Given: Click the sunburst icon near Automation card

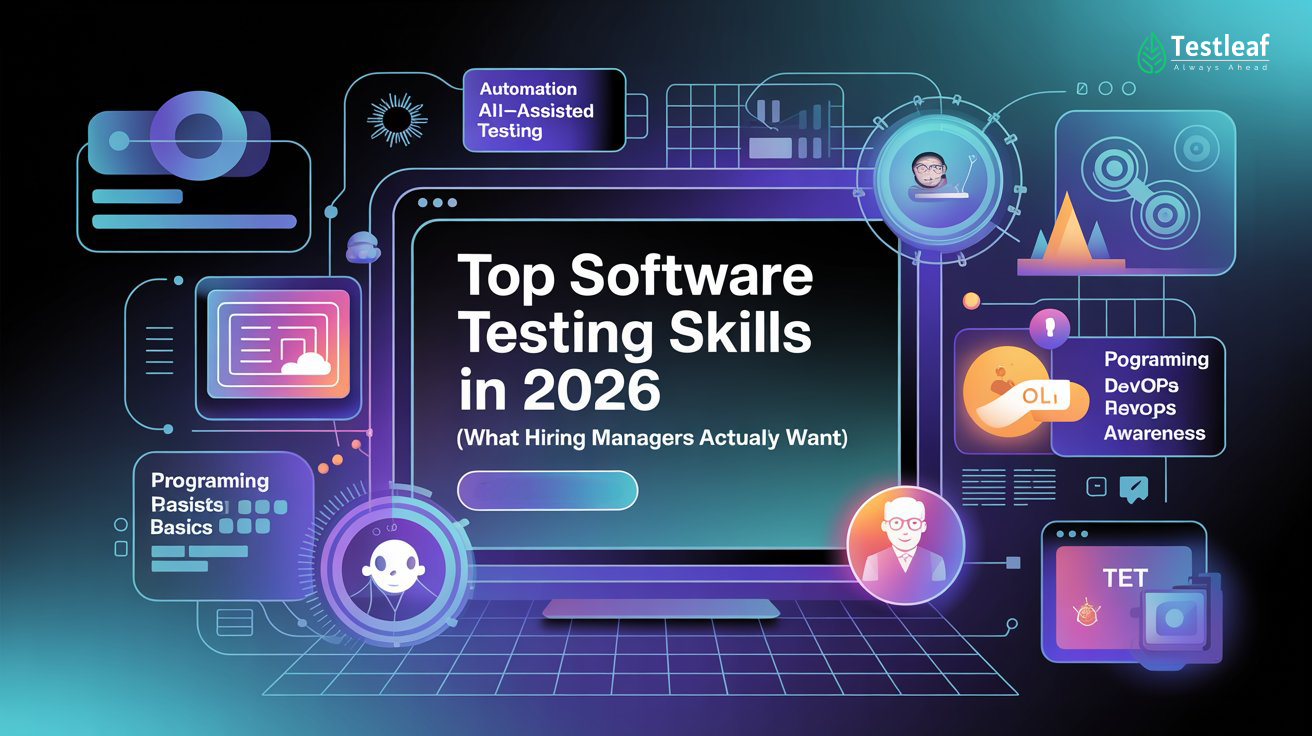Looking at the screenshot, I should point(397,121).
